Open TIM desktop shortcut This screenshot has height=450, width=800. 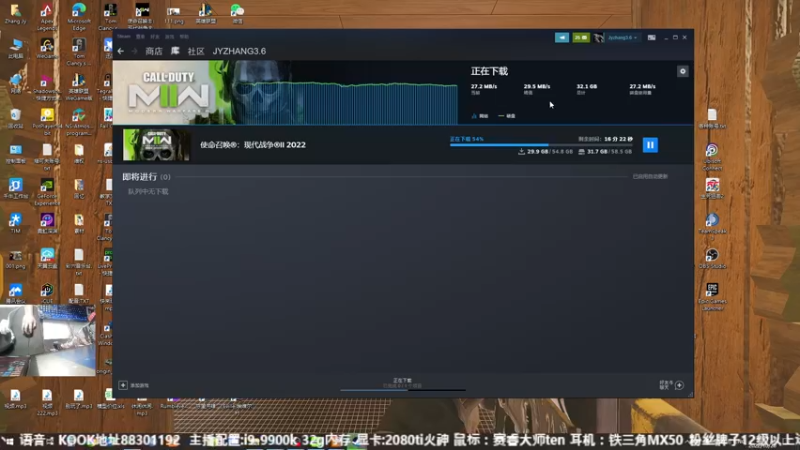[15, 223]
